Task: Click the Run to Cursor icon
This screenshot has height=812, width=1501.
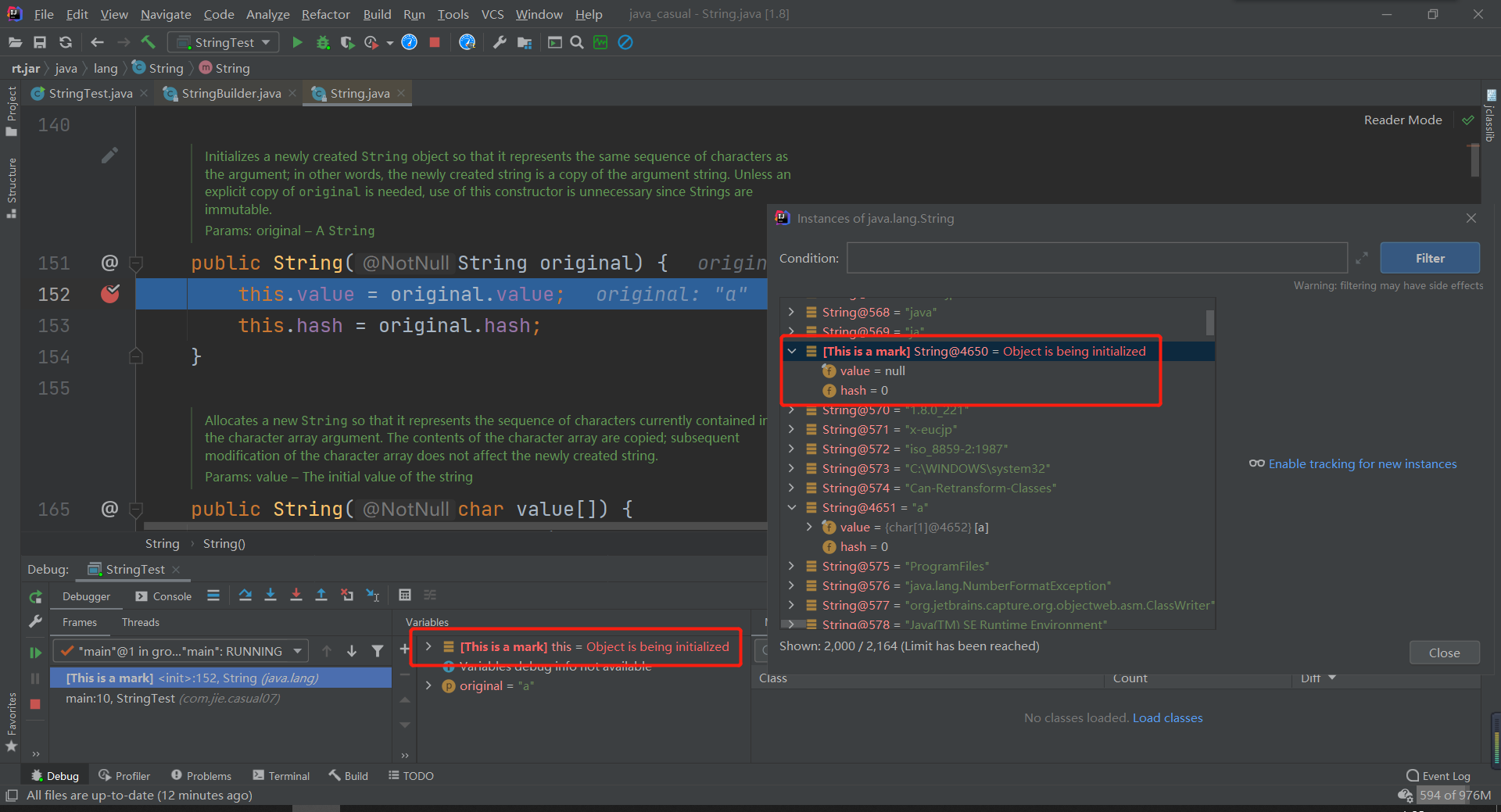Action: click(x=373, y=596)
